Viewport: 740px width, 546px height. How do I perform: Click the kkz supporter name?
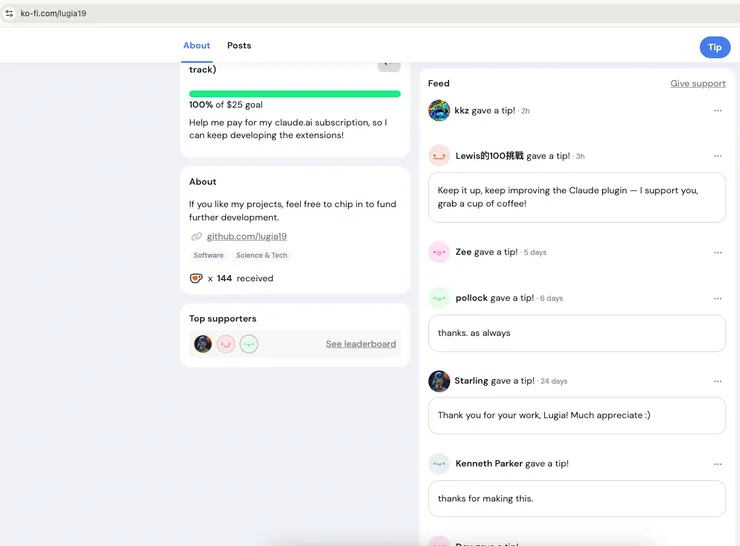462,110
